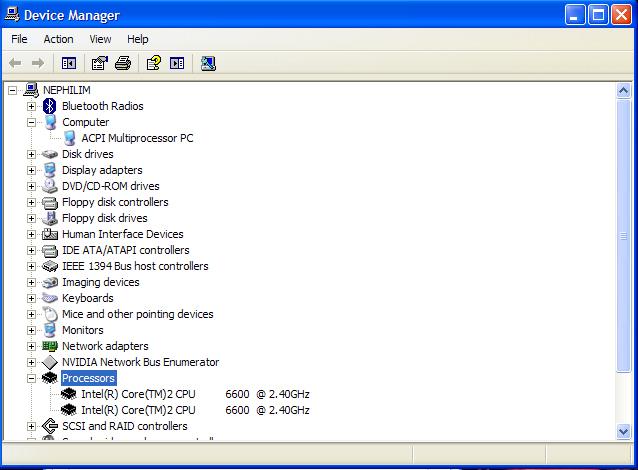Image resolution: width=638 pixels, height=470 pixels.
Task: Maximize the Device Manager window
Action: click(598, 15)
